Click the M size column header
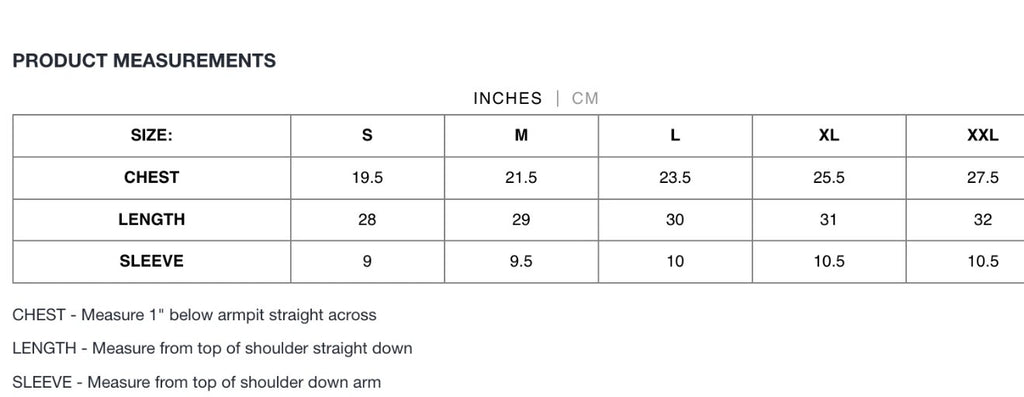1024x397 pixels. pyautogui.click(x=521, y=136)
